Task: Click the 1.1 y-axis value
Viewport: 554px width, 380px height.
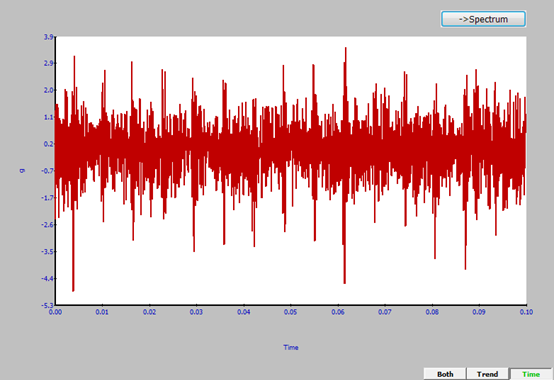Action: [49, 117]
